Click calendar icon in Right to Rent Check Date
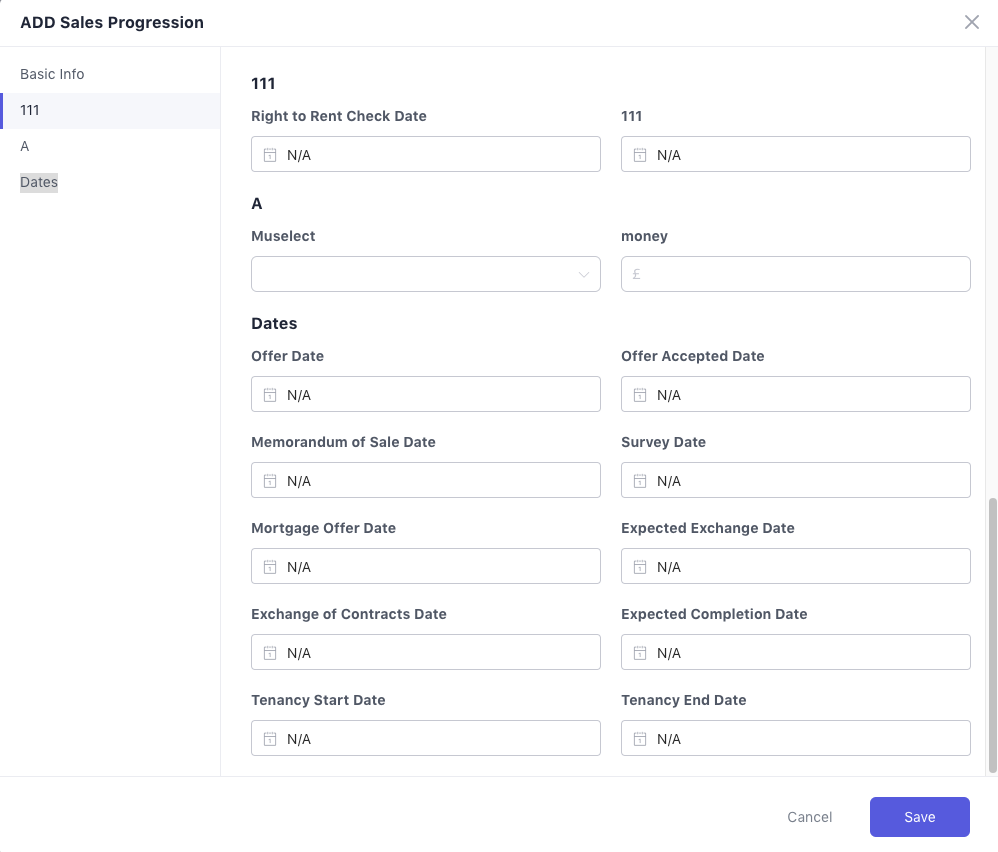This screenshot has width=998, height=852. click(x=269, y=155)
